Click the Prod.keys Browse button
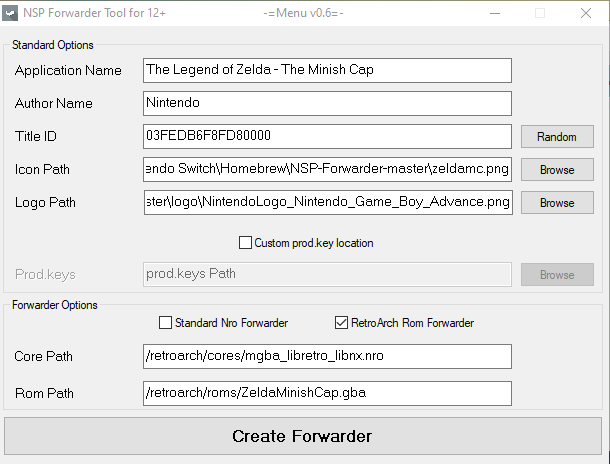Screen dimensions: 610x464 [557, 275]
